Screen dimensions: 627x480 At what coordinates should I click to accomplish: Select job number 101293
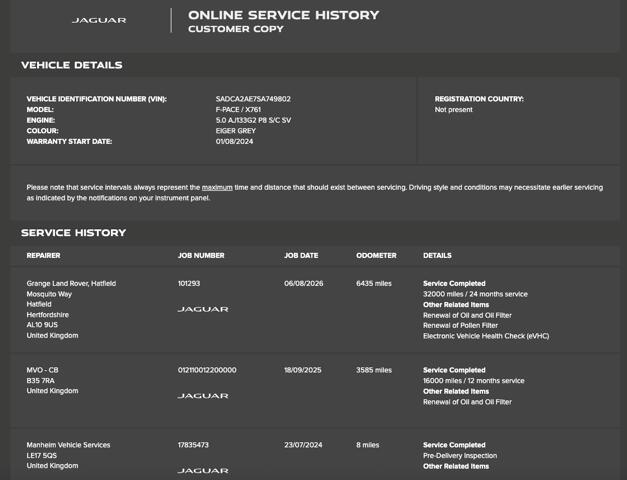point(189,283)
